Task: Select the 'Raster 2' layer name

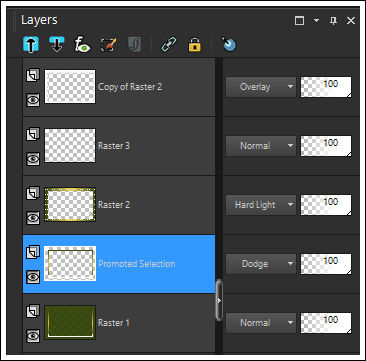Action: tap(114, 205)
